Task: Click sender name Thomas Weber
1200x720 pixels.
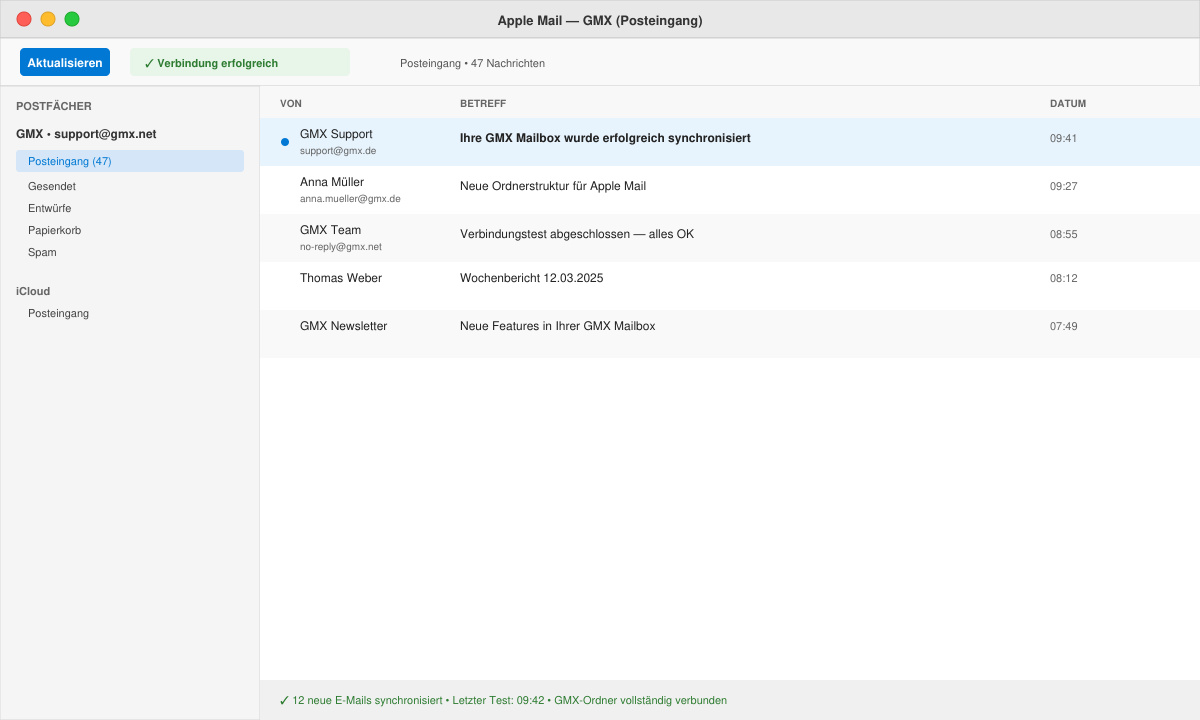Action: [341, 278]
